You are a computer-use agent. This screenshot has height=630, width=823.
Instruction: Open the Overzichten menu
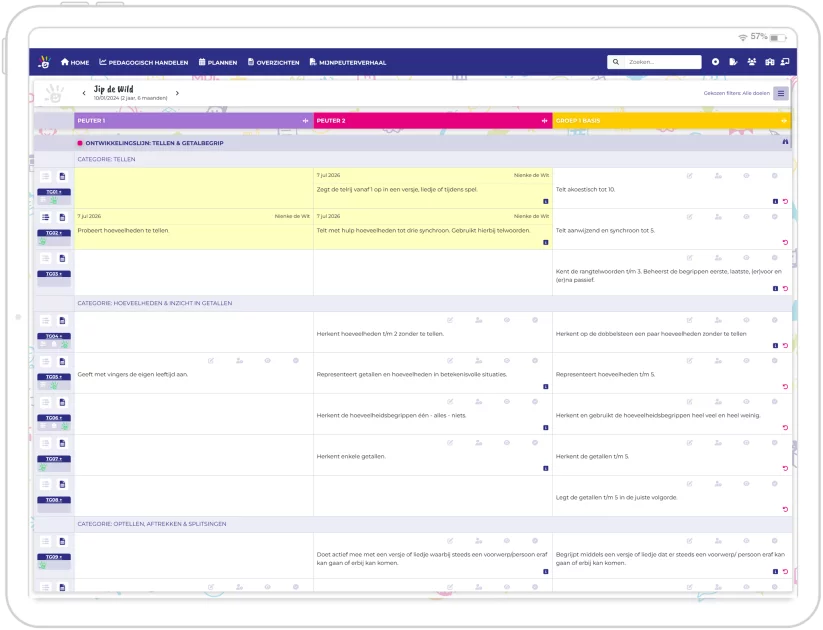coord(273,62)
